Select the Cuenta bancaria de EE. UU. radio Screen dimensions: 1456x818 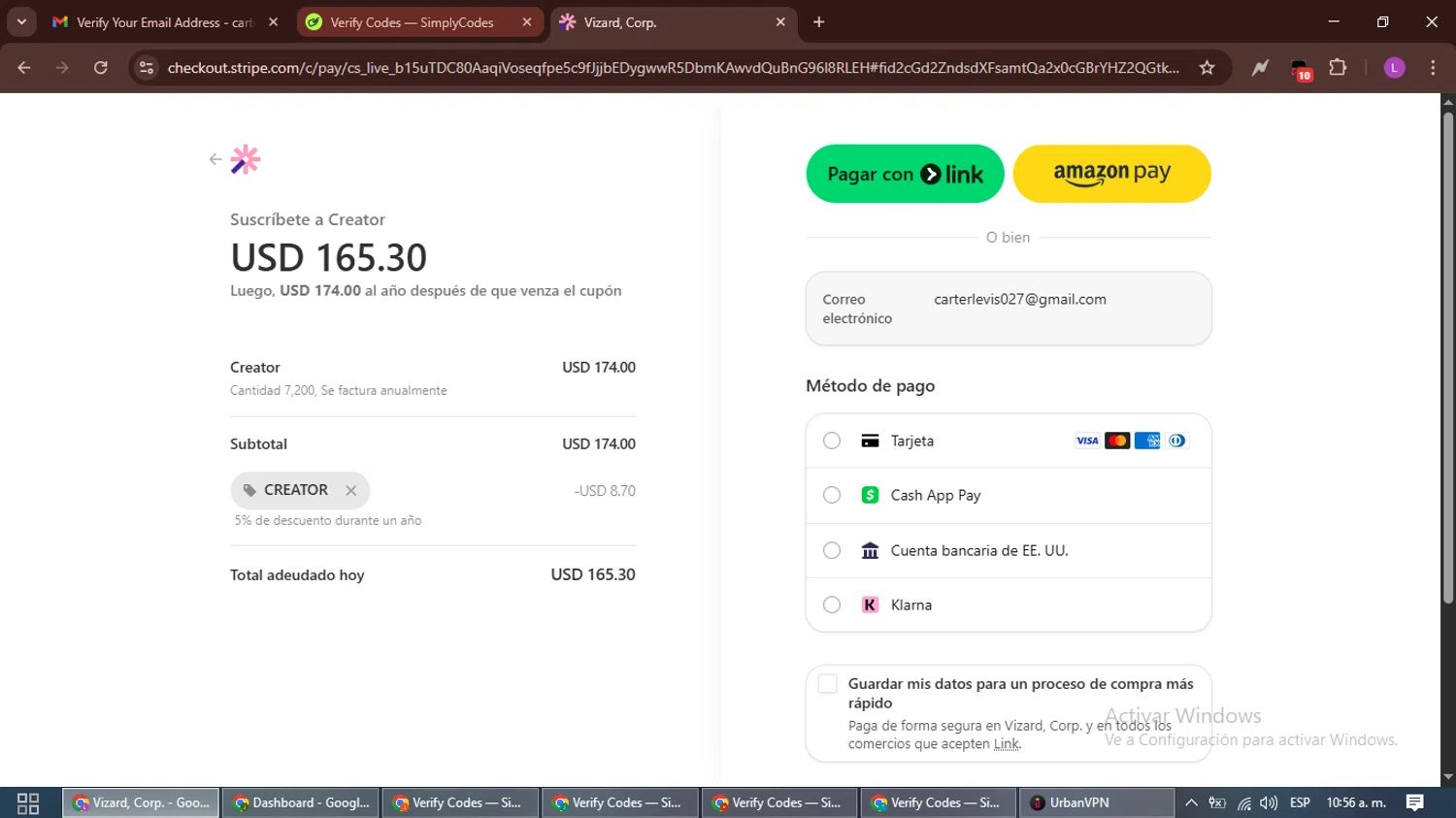[832, 550]
